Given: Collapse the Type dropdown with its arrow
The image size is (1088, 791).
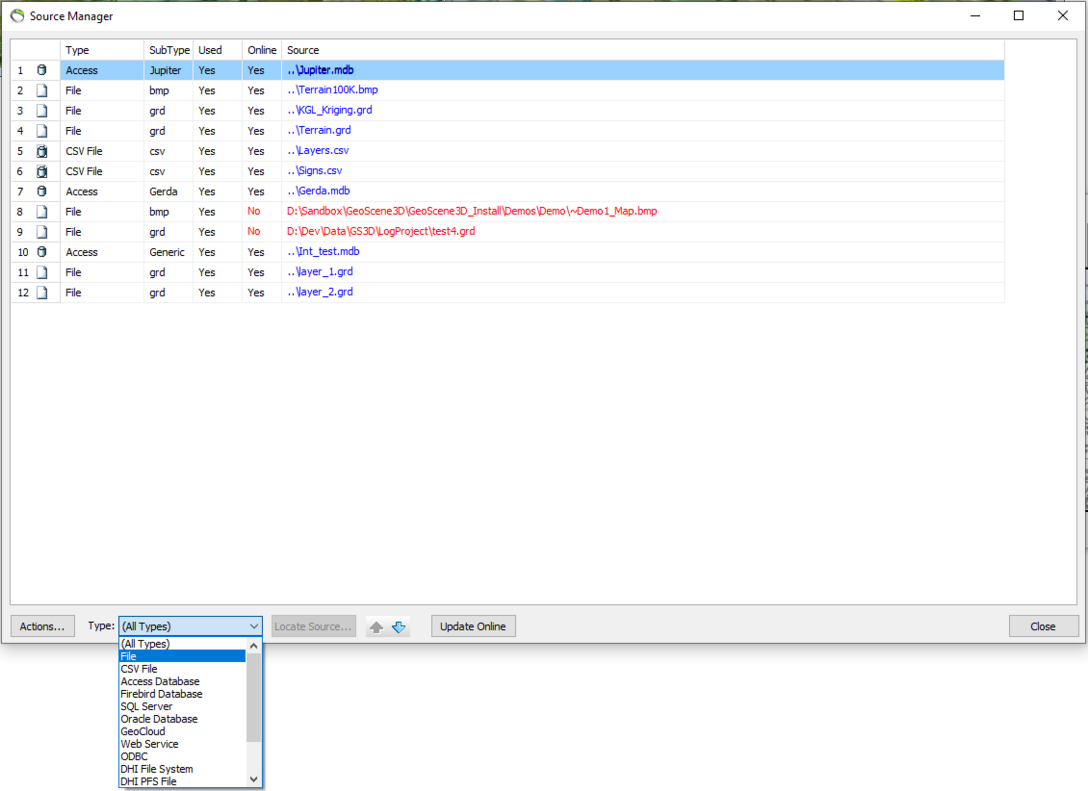Looking at the screenshot, I should 252,625.
